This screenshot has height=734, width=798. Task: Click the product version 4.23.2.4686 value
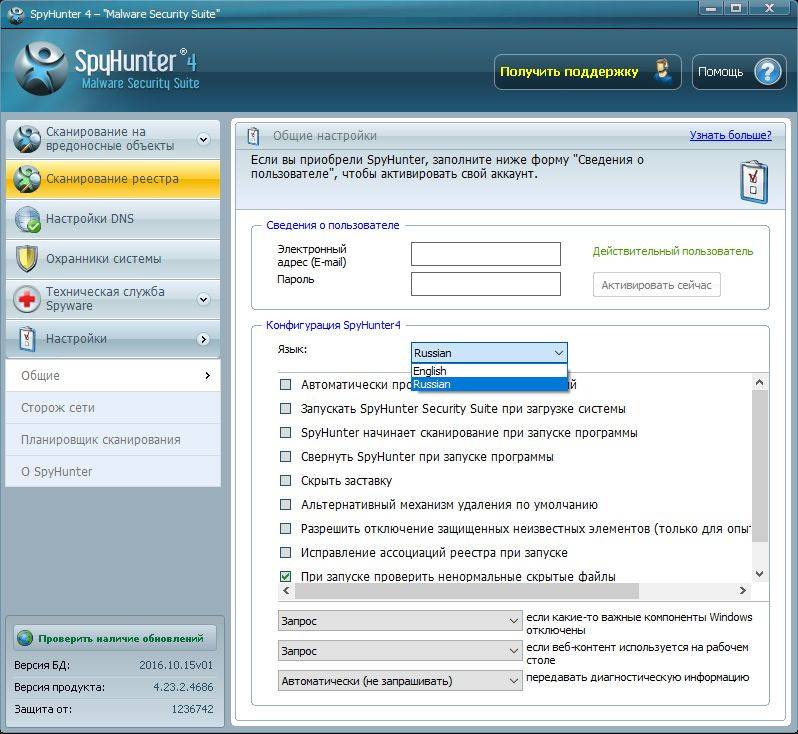tap(183, 687)
